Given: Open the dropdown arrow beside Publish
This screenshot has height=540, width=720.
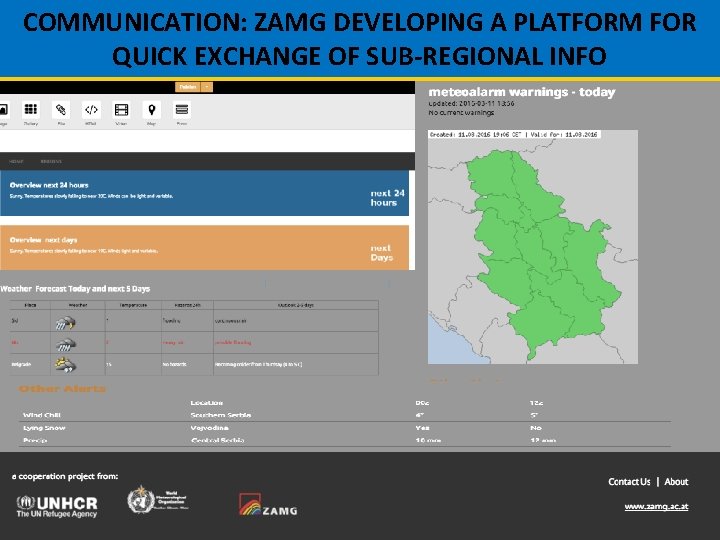Looking at the screenshot, I should point(207,87).
